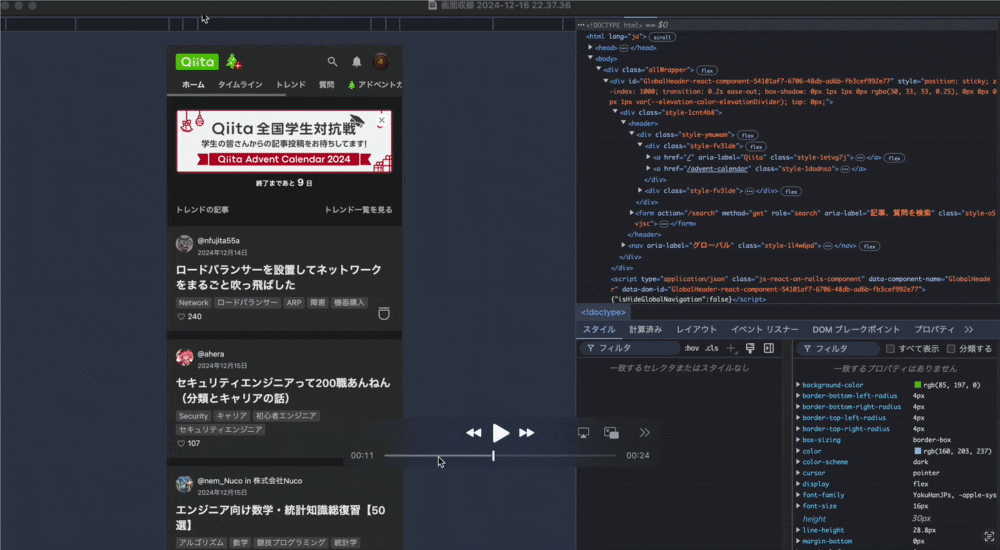Show more DevTools side tabs via chevrons
The width and height of the screenshot is (1000, 550).
click(x=969, y=329)
